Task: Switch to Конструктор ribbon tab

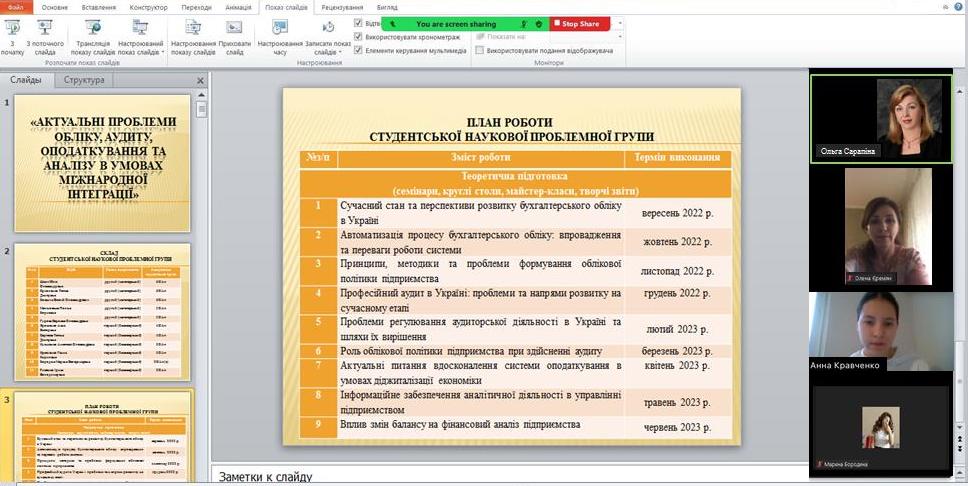Action: [x=148, y=7]
